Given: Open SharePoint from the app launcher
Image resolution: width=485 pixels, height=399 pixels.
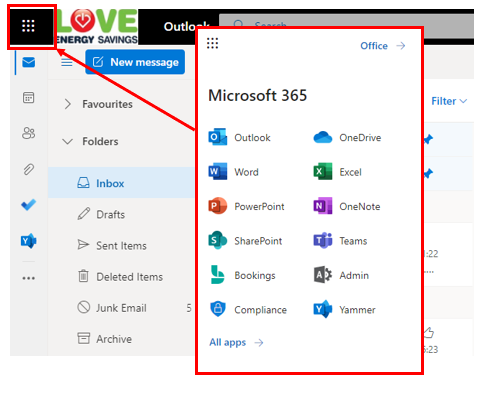Looking at the screenshot, I should 245,241.
